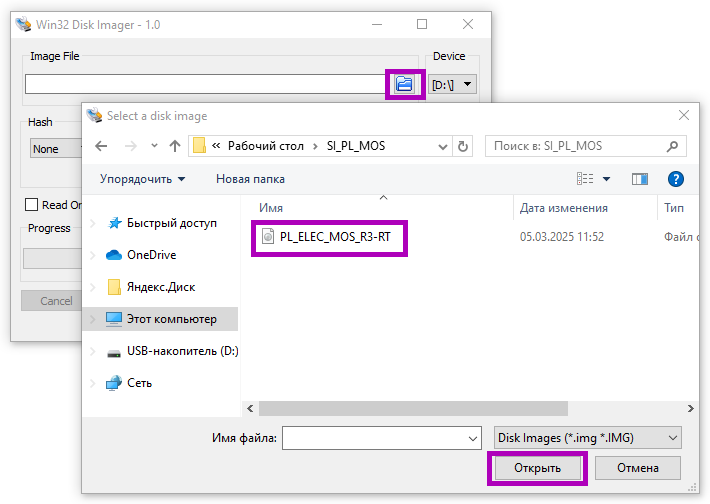Toggle the preview pane icon
The image size is (710, 504).
pyautogui.click(x=639, y=179)
